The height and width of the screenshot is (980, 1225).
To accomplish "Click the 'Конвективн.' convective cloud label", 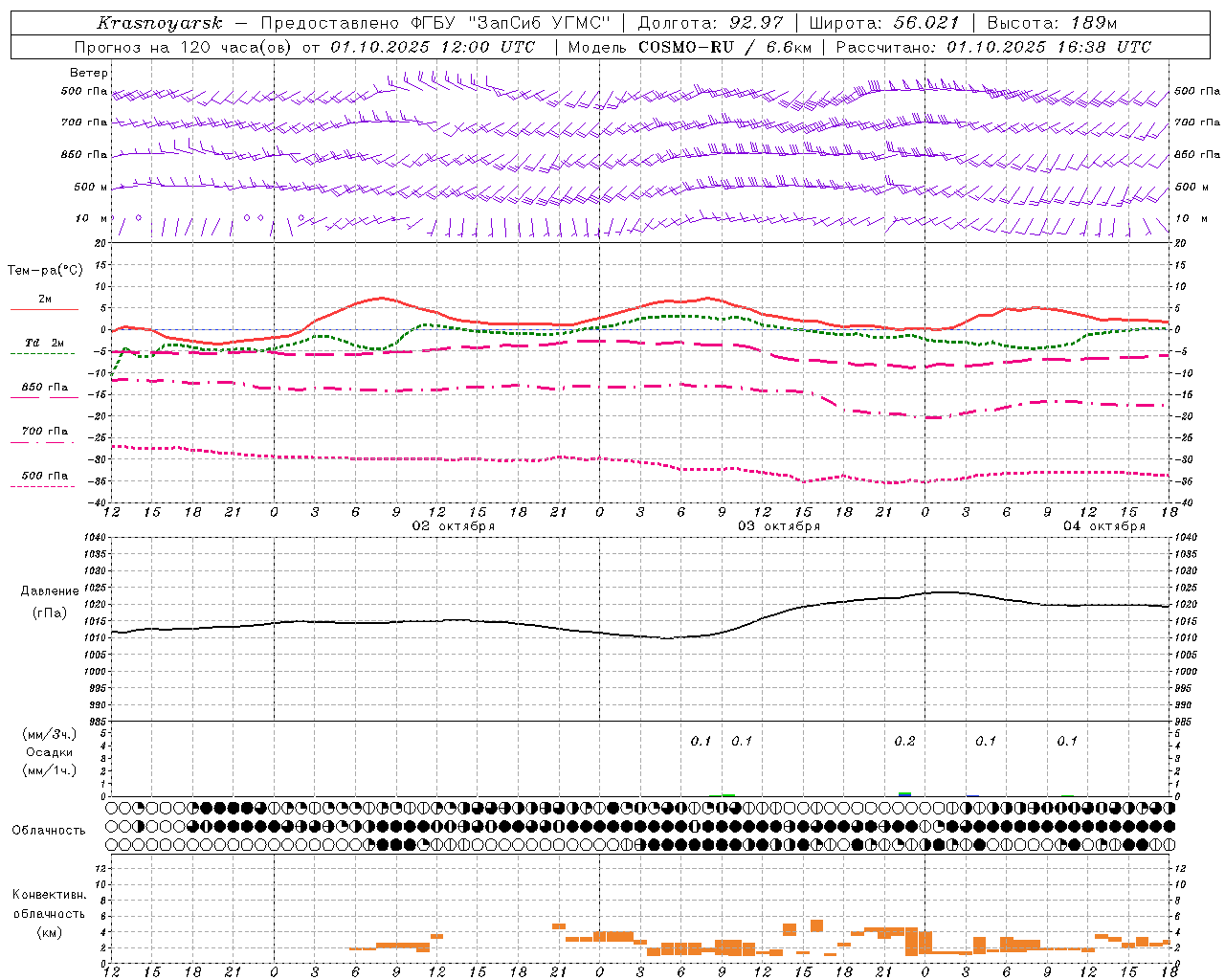I will click(x=50, y=895).
